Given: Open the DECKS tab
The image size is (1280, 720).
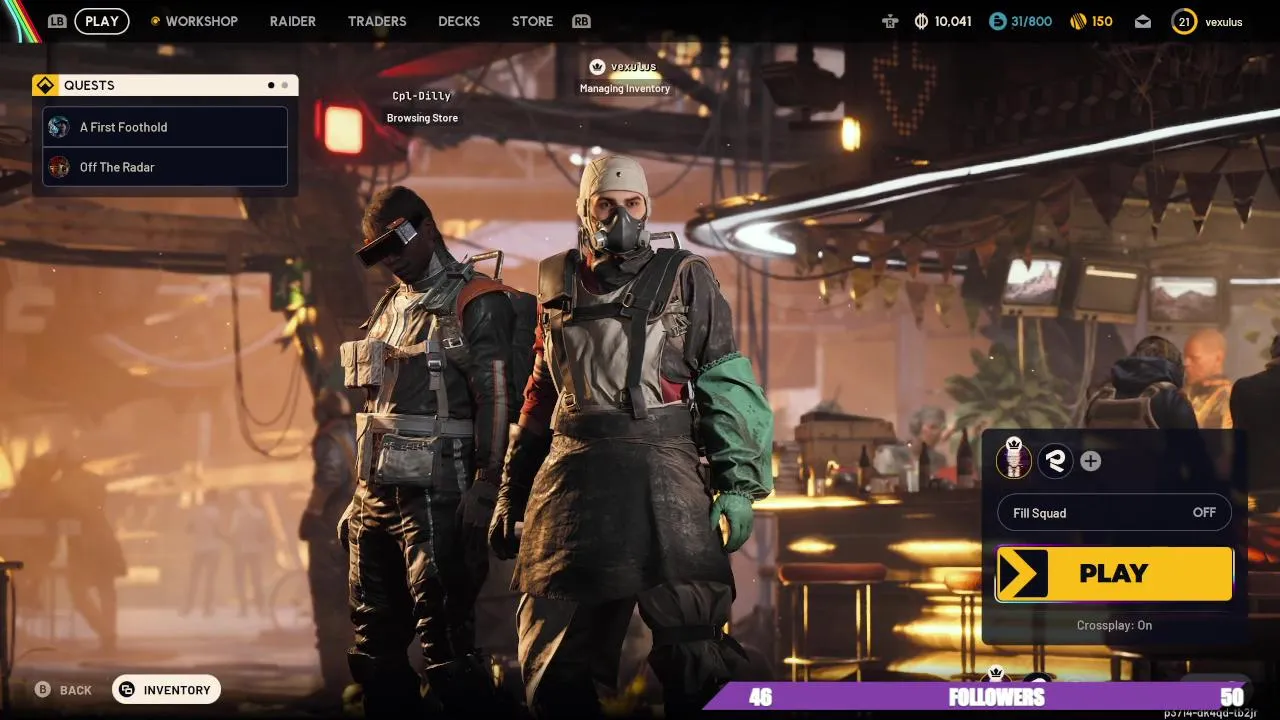Looking at the screenshot, I should click(x=459, y=21).
